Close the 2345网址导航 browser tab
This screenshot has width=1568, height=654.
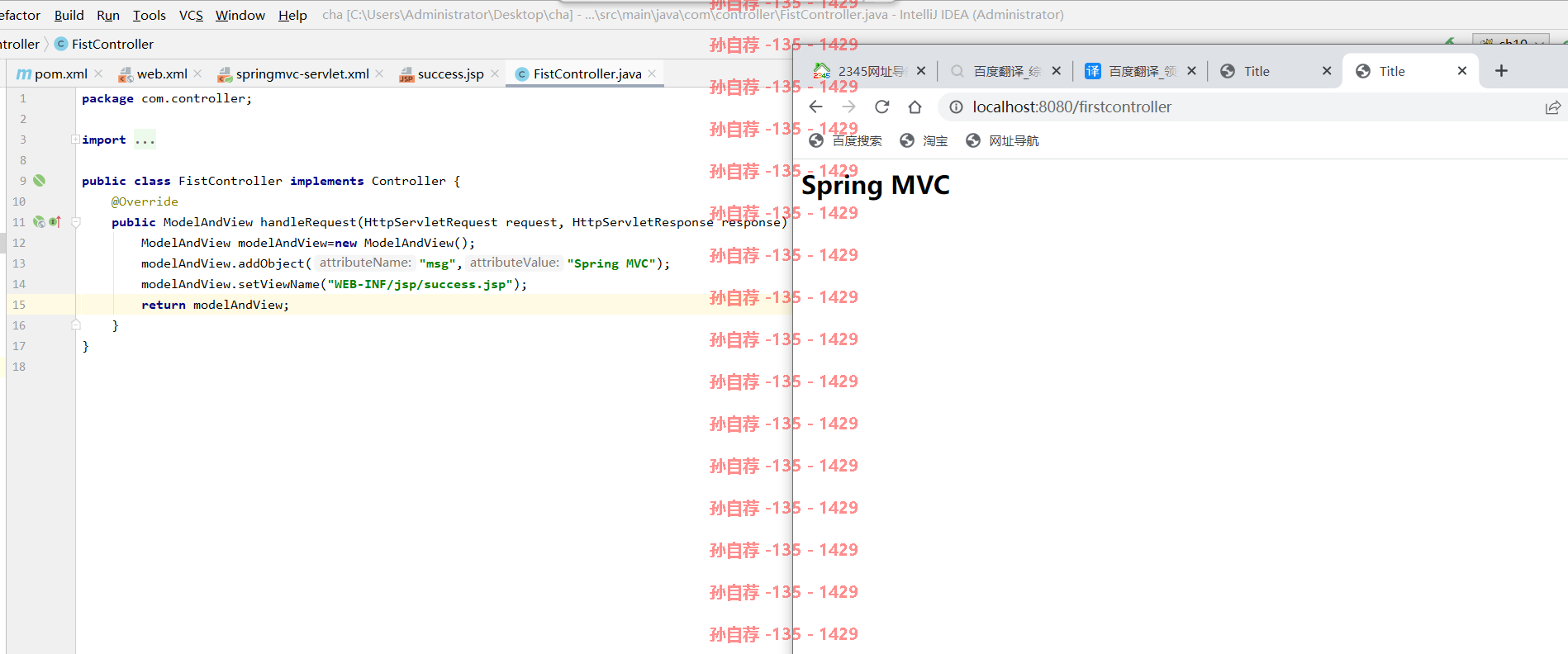921,71
